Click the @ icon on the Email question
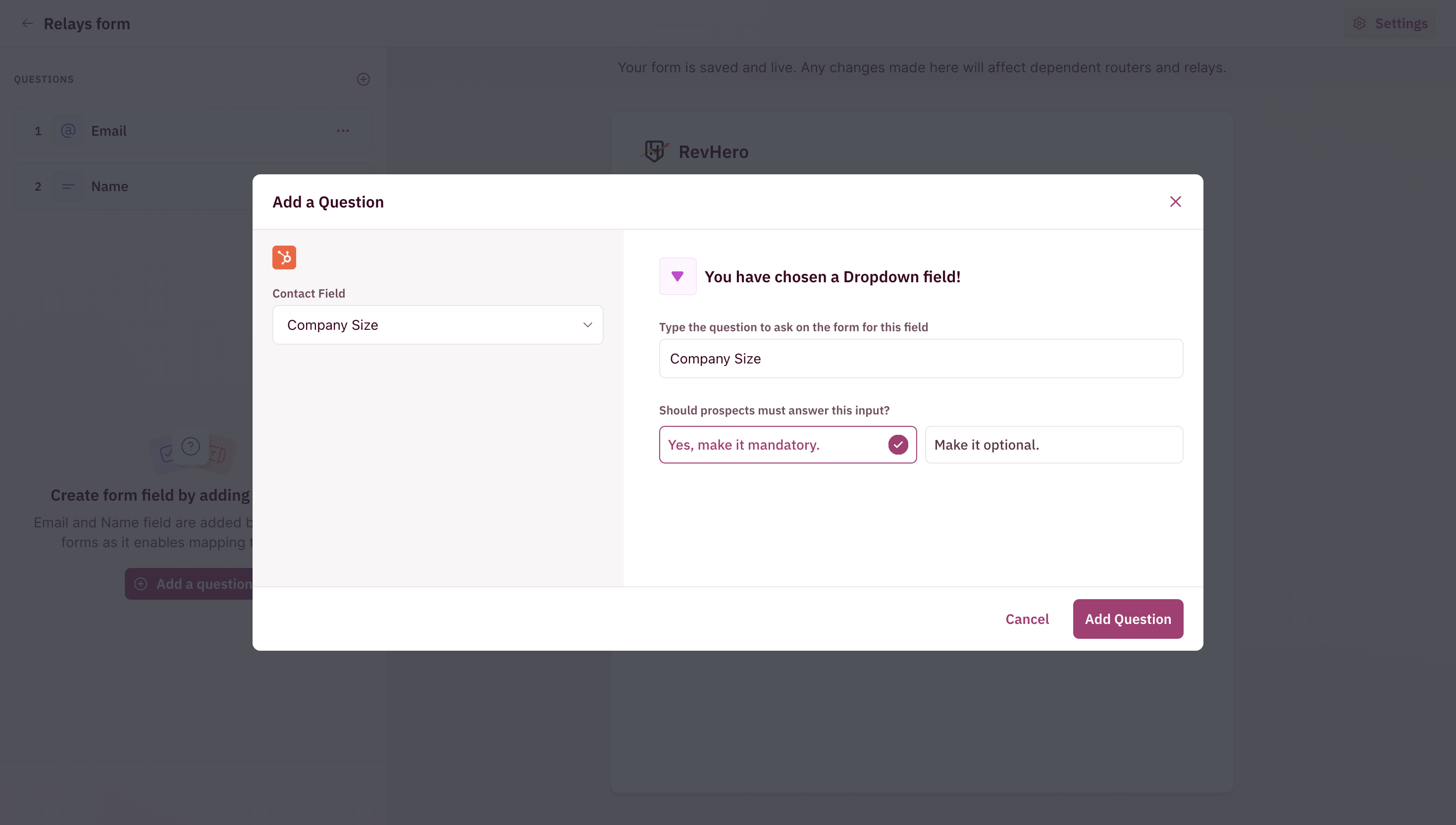Screen dimensions: 1456x825 [x=68, y=131]
